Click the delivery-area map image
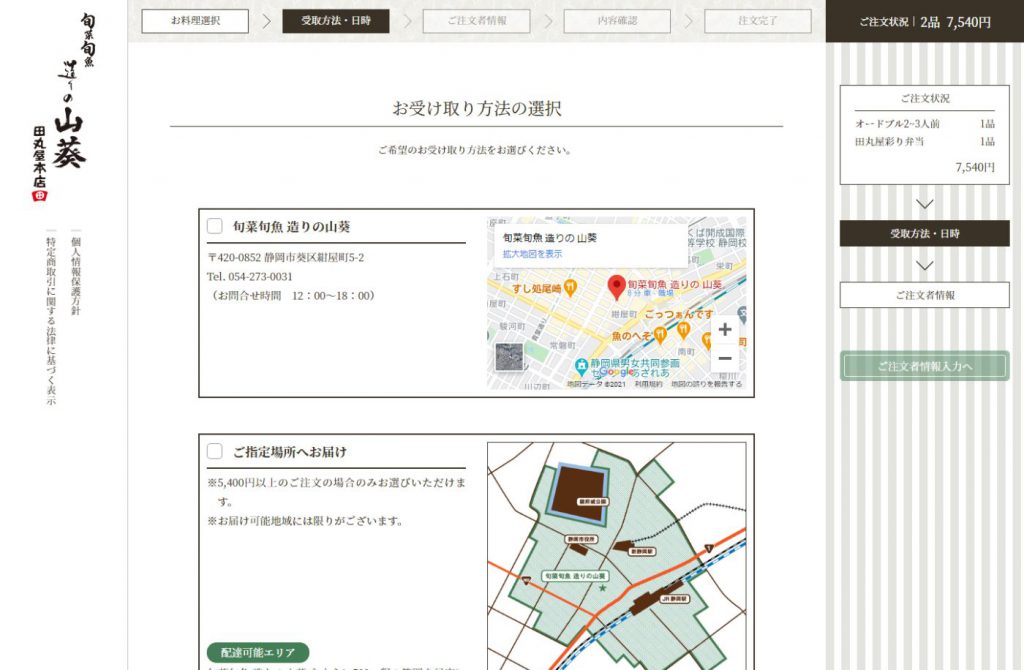The image size is (1024, 670). (616, 556)
